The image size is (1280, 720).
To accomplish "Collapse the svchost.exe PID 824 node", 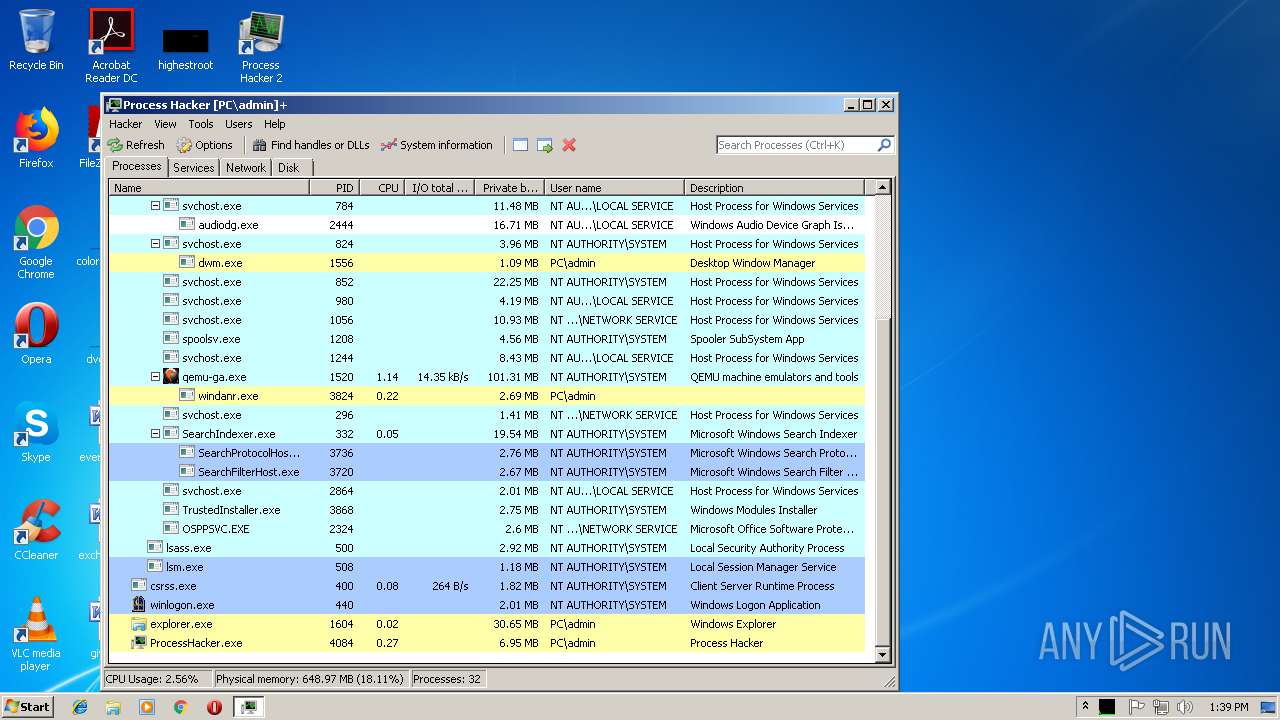I will [155, 244].
